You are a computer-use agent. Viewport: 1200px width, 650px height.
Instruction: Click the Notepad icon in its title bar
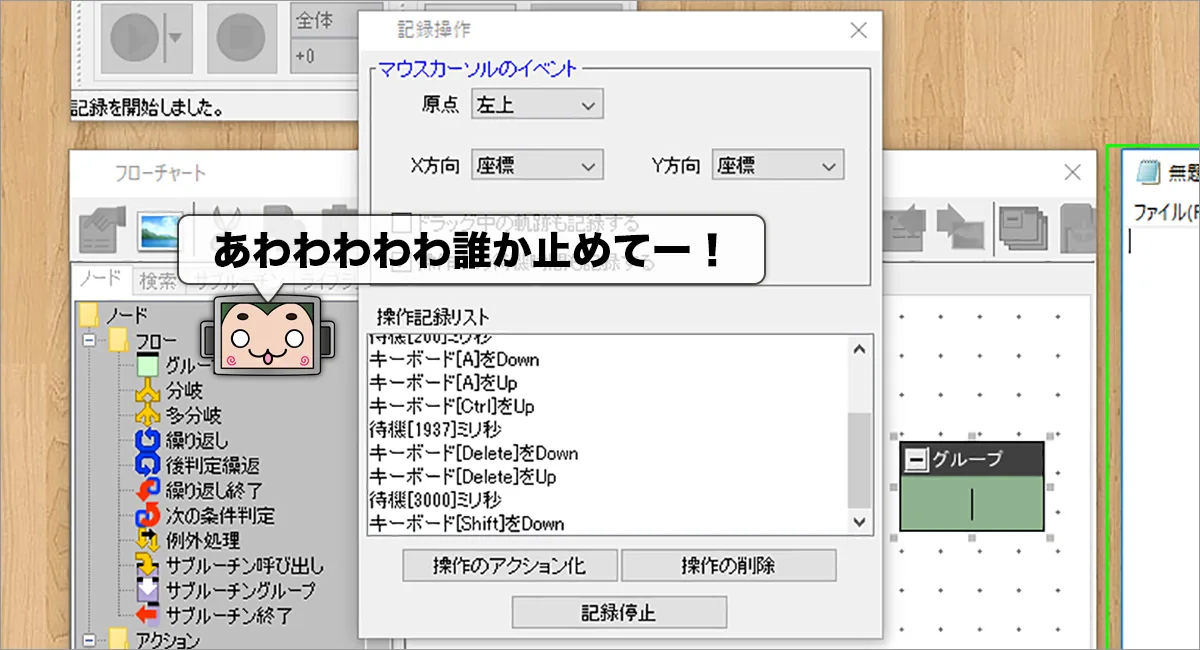(x=1149, y=172)
